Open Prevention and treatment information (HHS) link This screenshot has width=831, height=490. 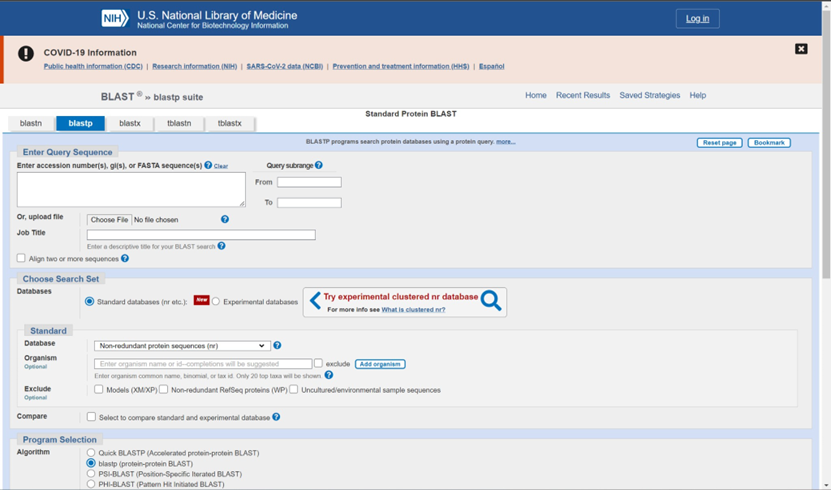[x=401, y=66]
